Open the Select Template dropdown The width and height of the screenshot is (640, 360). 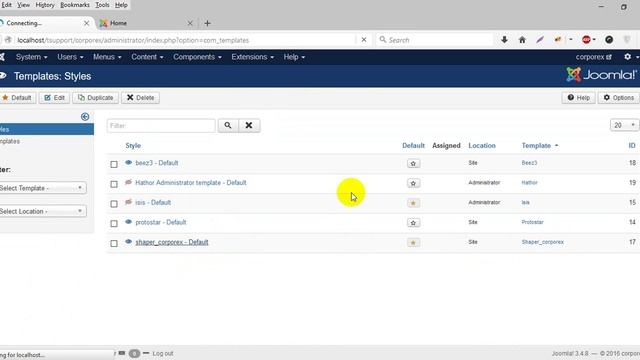(42, 188)
